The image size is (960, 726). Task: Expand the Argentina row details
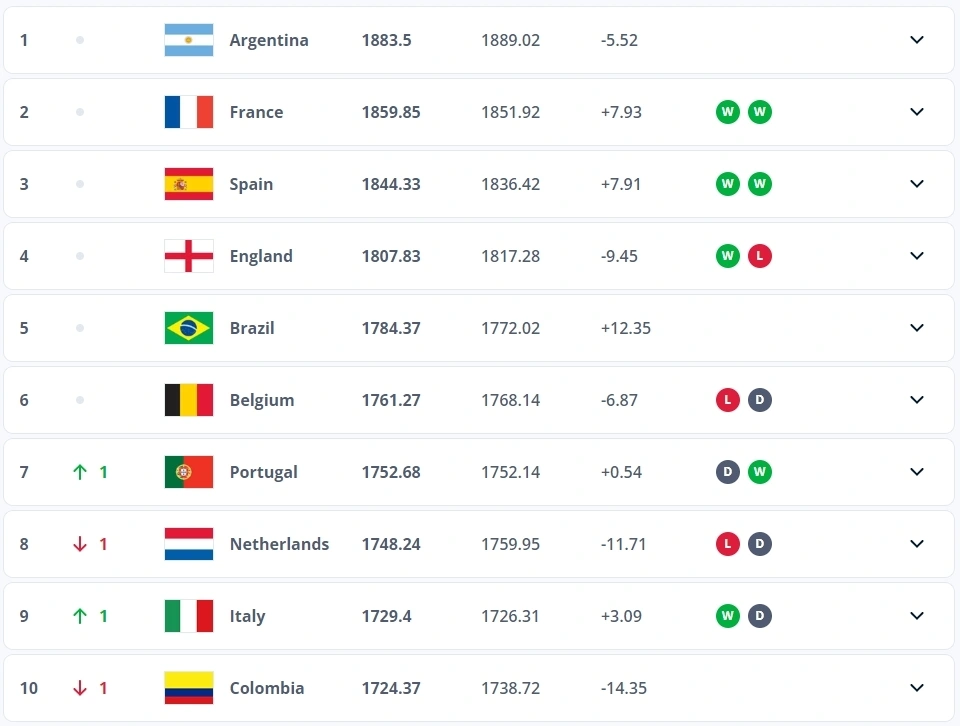click(917, 40)
